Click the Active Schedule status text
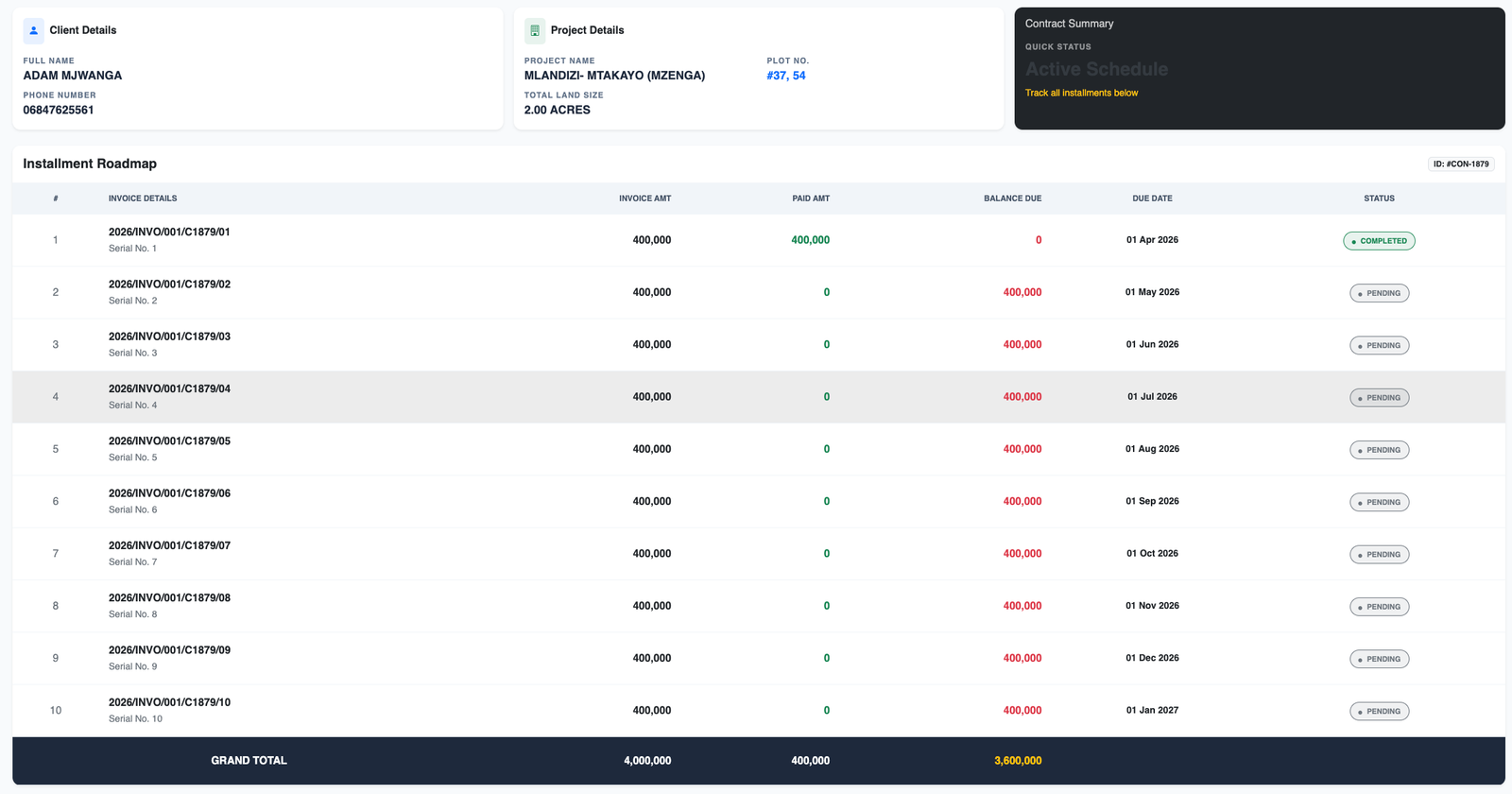 (1096, 69)
